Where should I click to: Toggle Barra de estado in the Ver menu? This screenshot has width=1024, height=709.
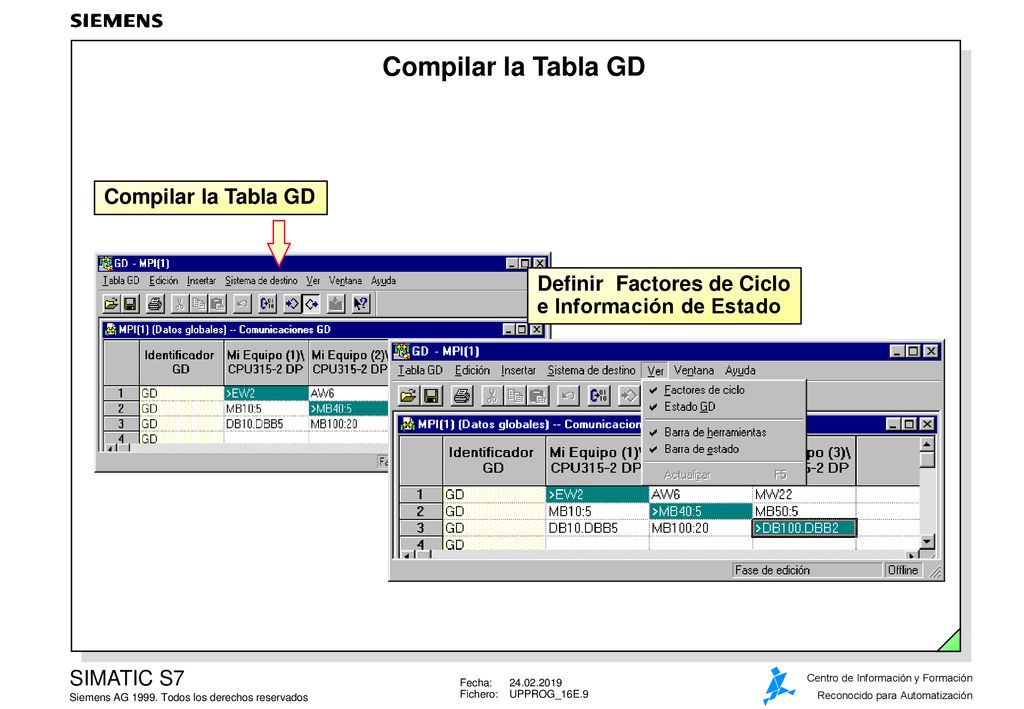724,449
